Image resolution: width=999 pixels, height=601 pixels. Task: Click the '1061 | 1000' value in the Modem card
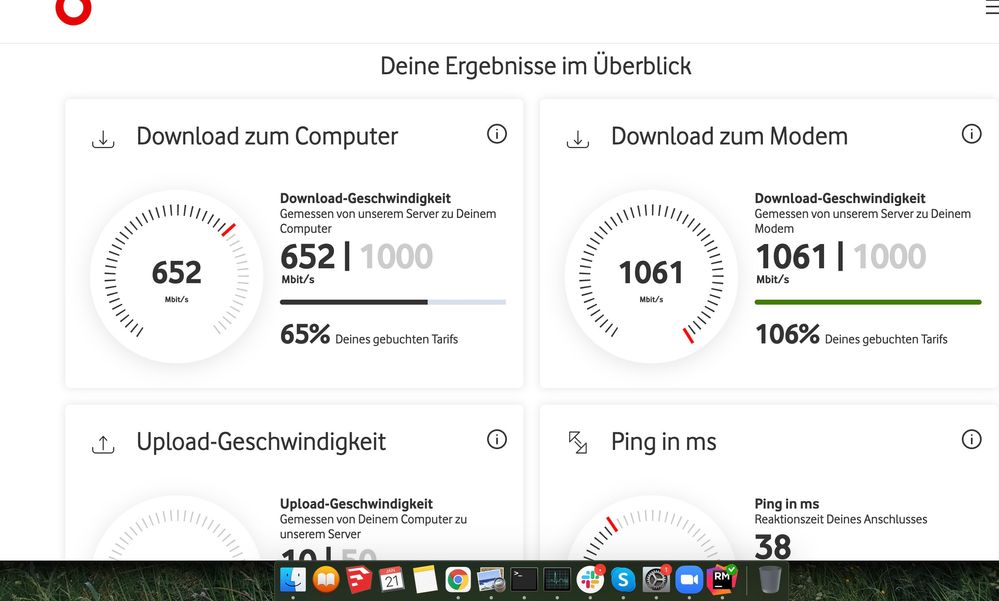pyautogui.click(x=840, y=256)
